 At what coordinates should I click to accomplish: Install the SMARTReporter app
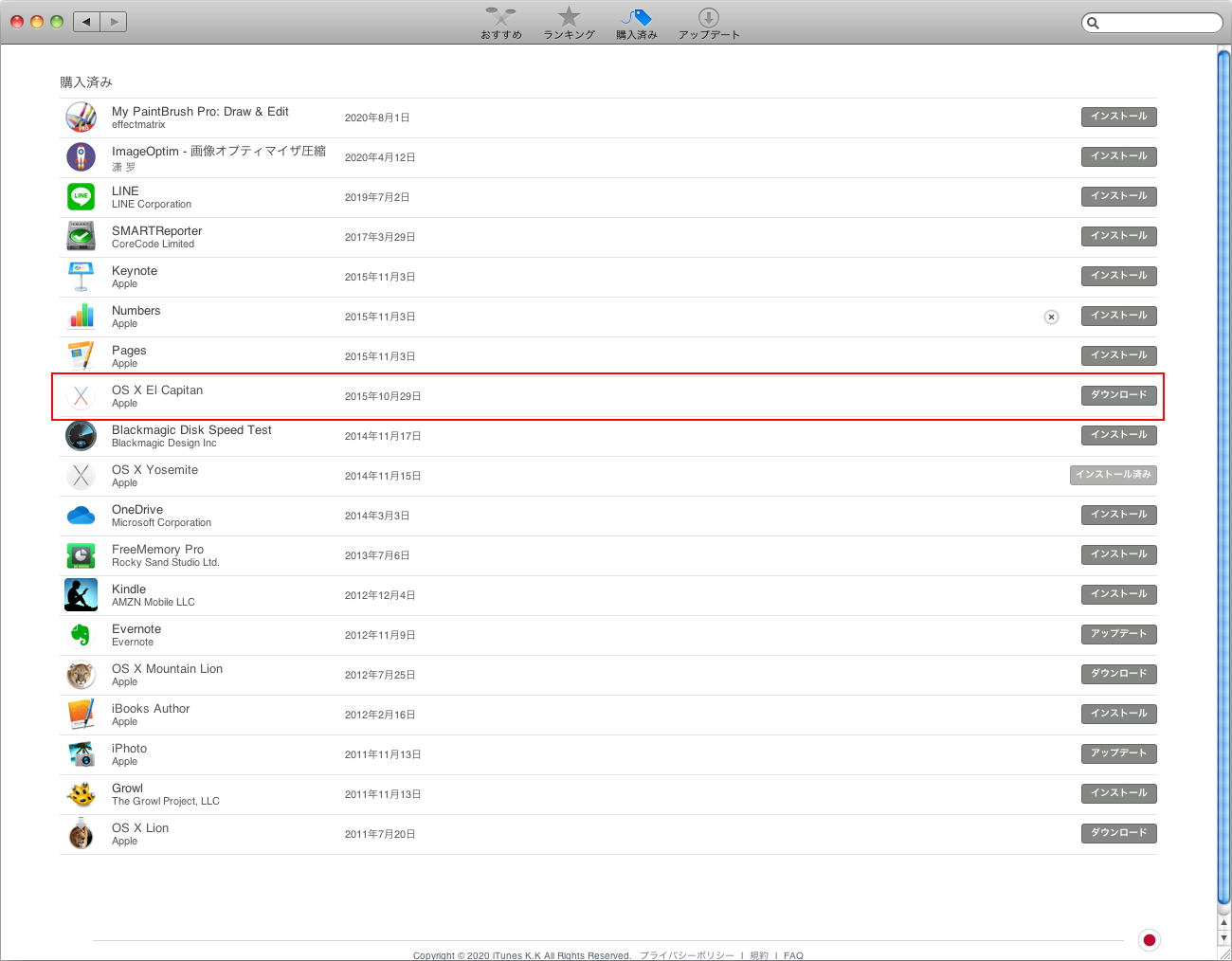click(x=1118, y=236)
